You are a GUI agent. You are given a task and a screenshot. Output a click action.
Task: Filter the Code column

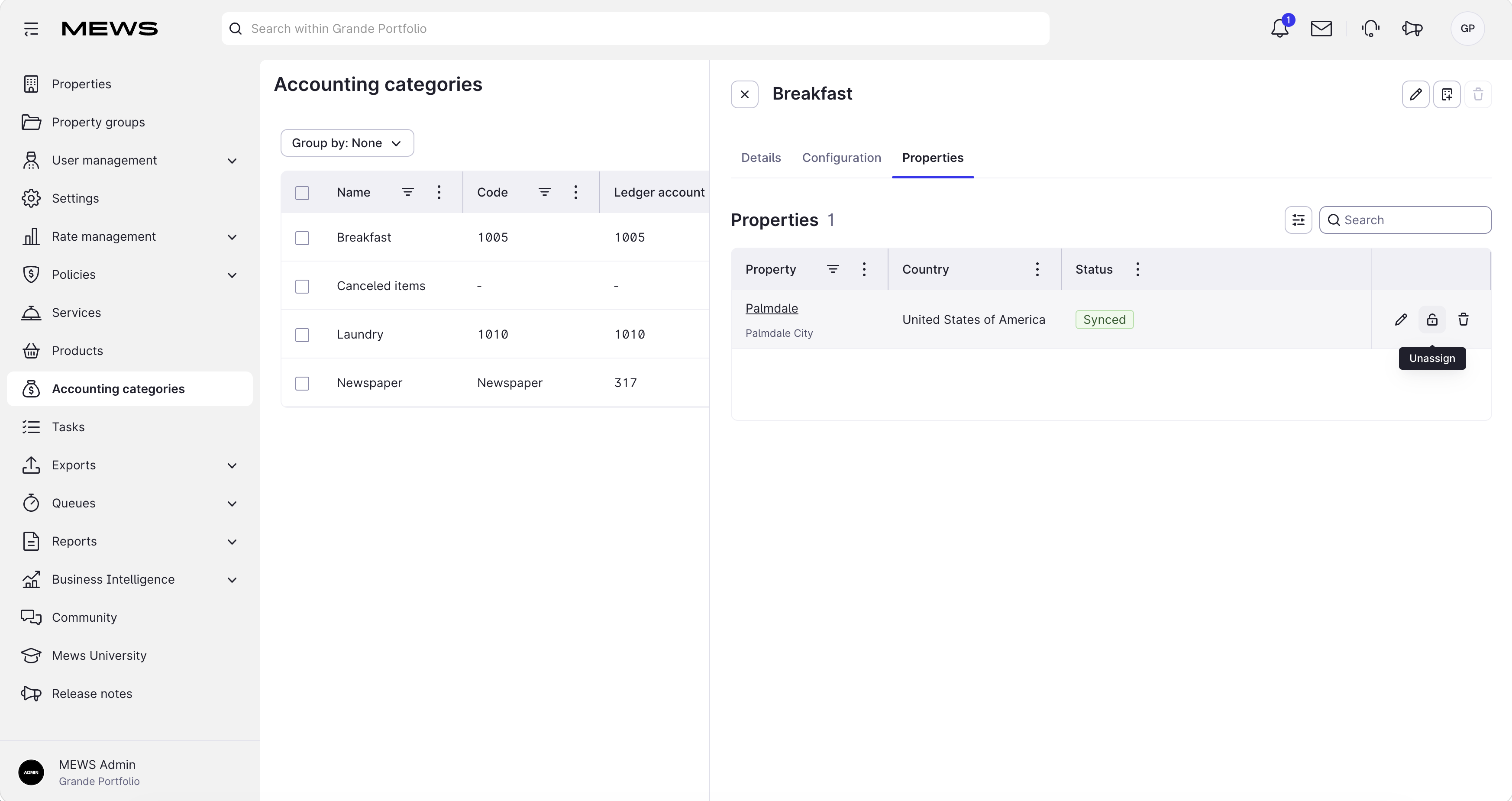(x=544, y=193)
